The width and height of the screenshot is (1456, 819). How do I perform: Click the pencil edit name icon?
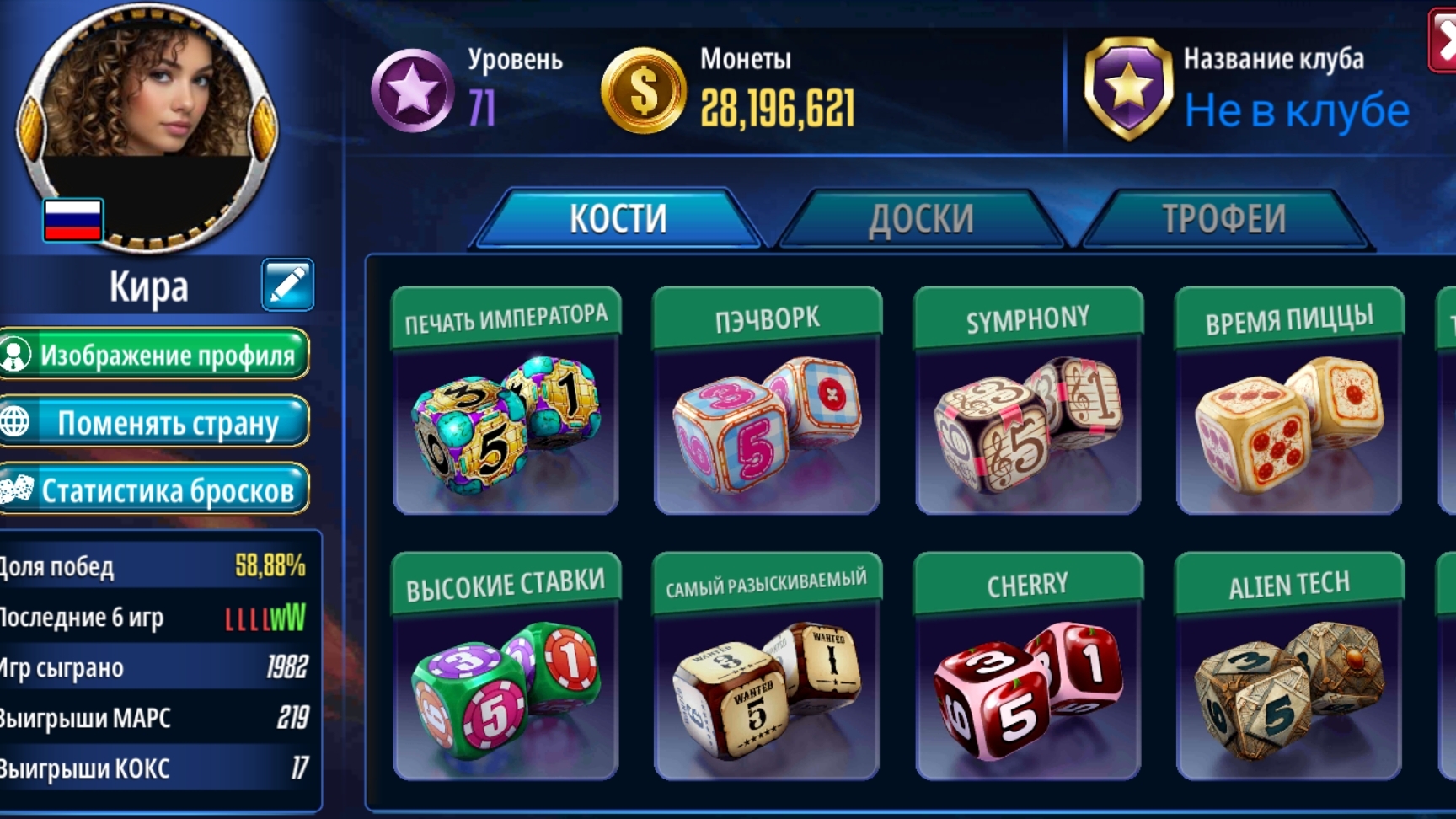287,285
